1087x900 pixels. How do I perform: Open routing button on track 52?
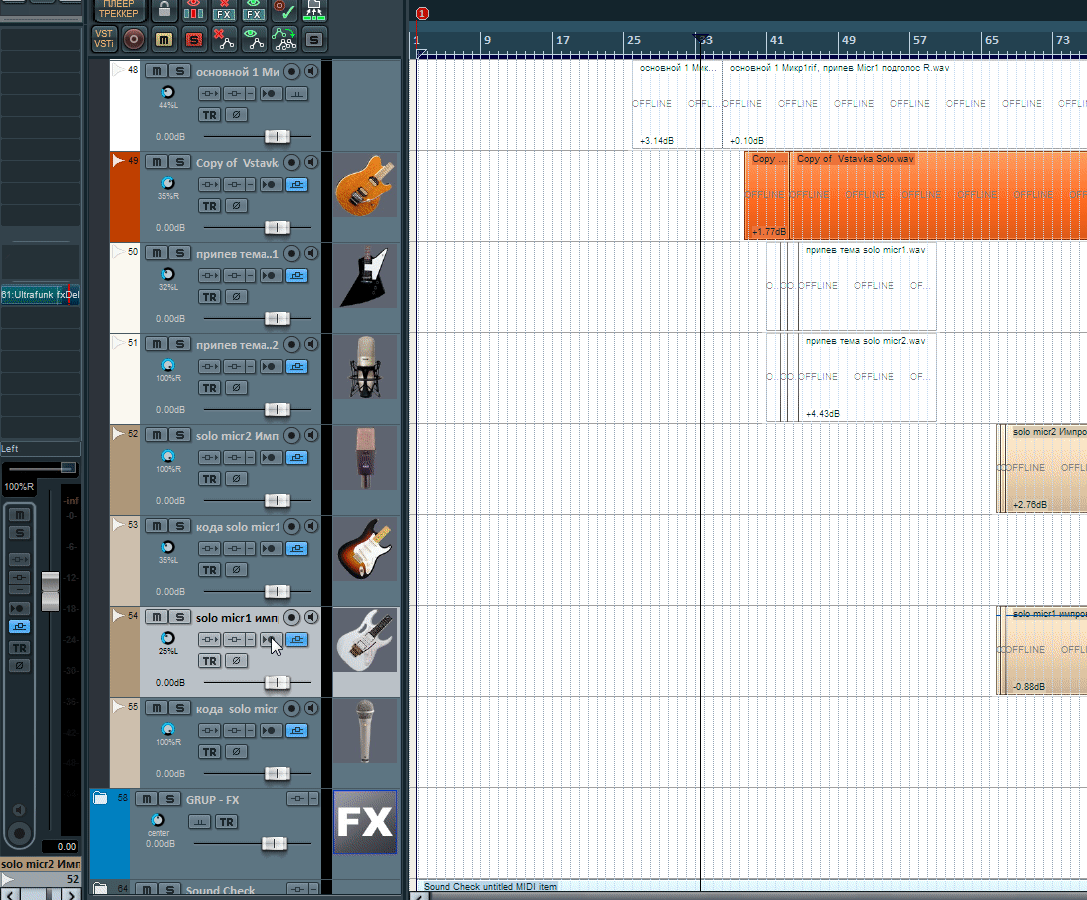pyautogui.click(x=209, y=458)
